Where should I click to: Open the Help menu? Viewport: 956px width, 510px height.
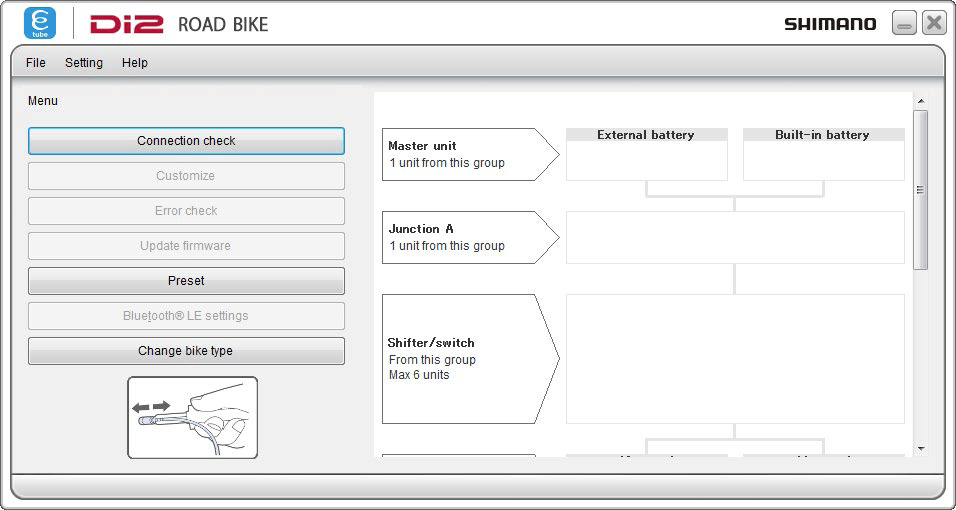click(x=135, y=63)
